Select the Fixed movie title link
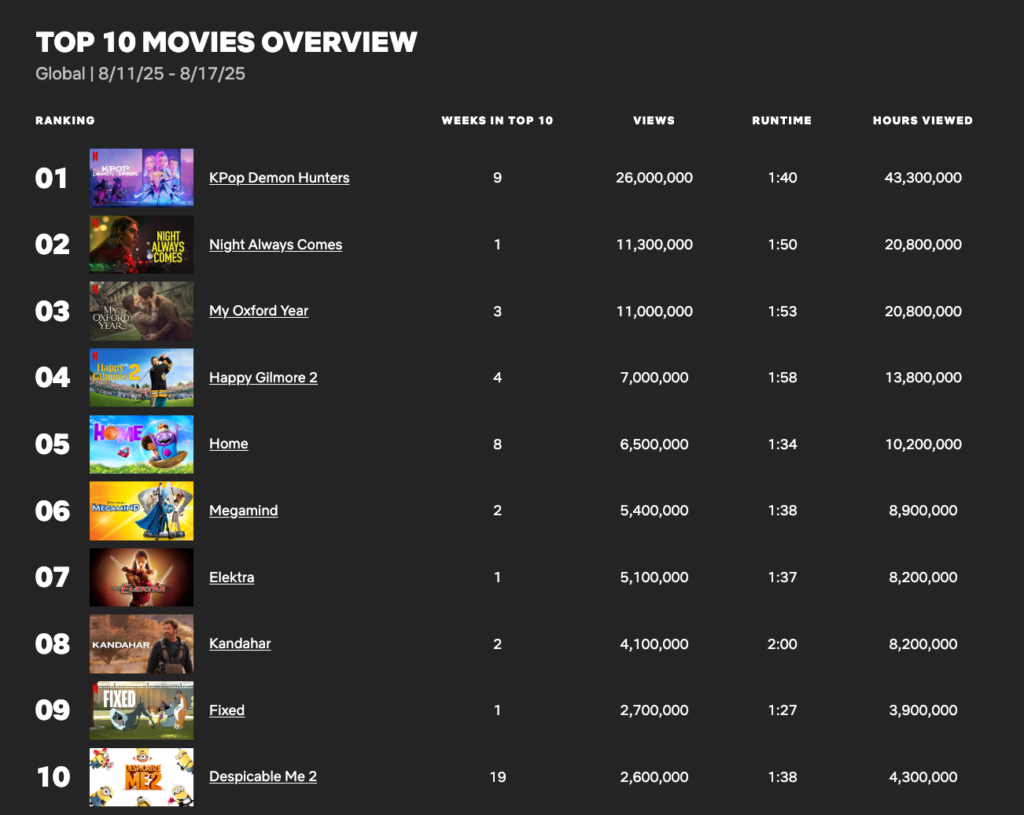The height and width of the screenshot is (815, 1024). click(226, 711)
